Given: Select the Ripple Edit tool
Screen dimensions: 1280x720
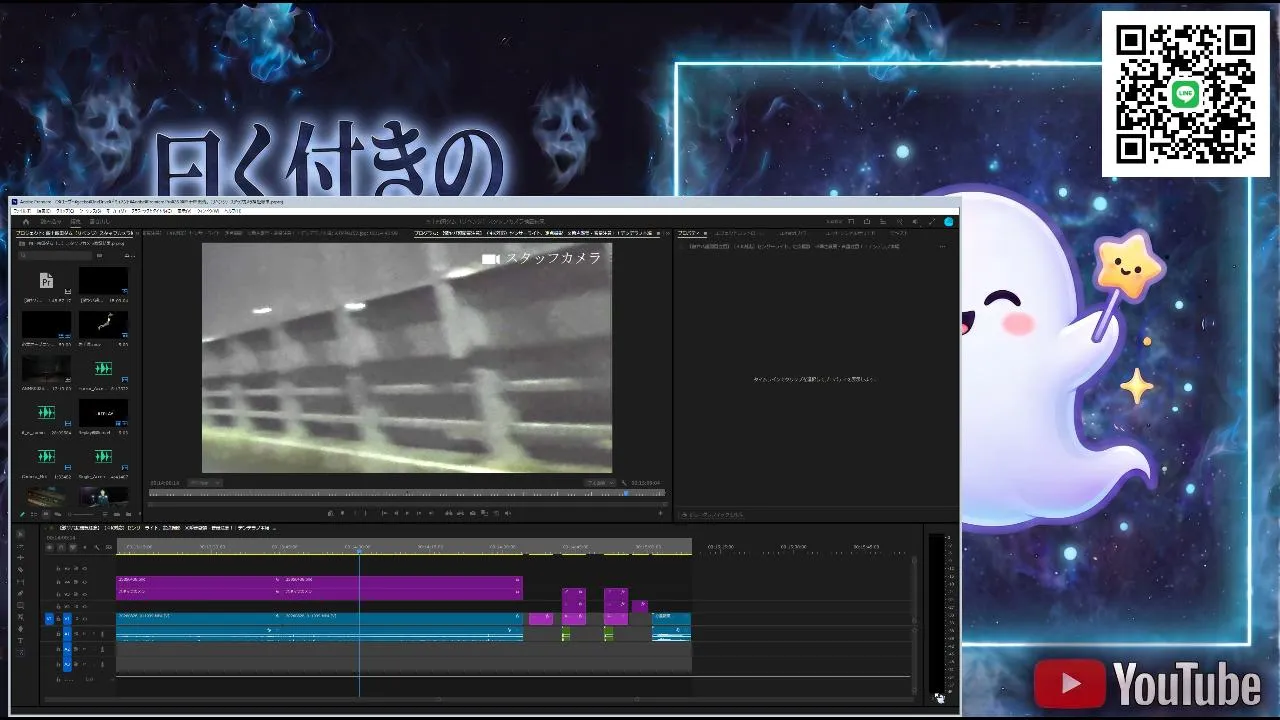Looking at the screenshot, I should click(x=20, y=558).
